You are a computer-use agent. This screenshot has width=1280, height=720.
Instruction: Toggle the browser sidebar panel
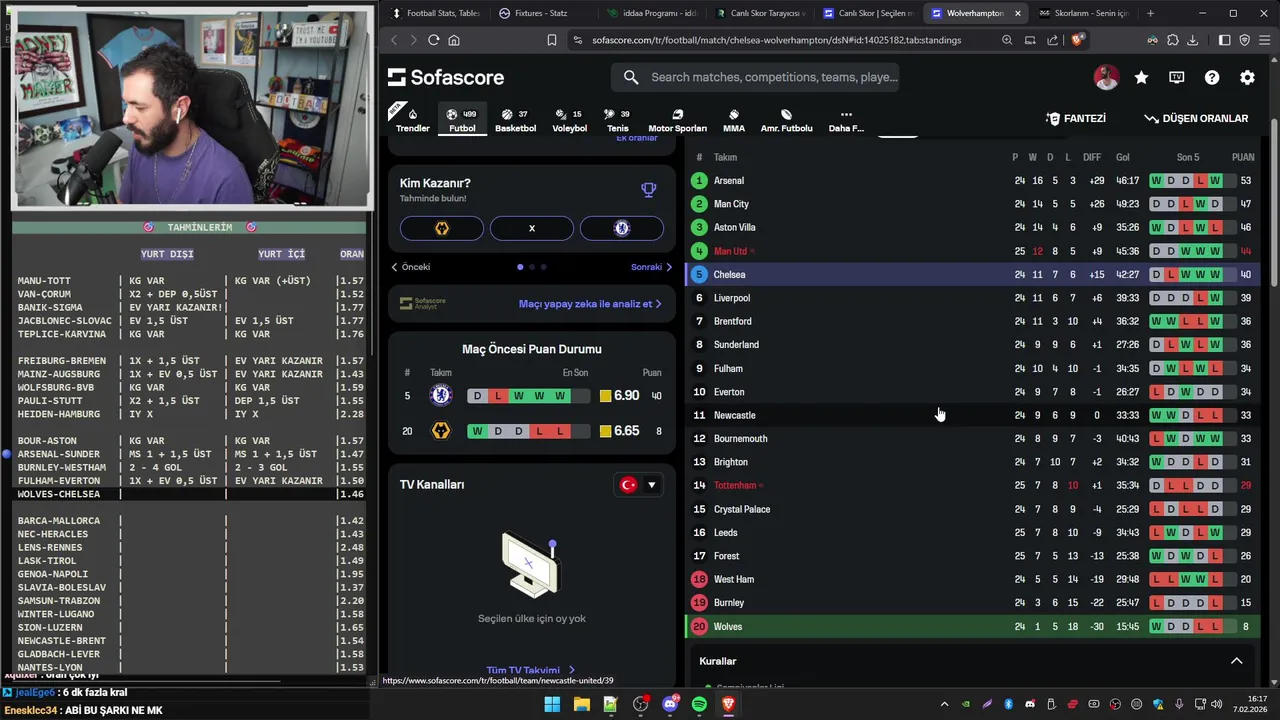(x=1224, y=40)
